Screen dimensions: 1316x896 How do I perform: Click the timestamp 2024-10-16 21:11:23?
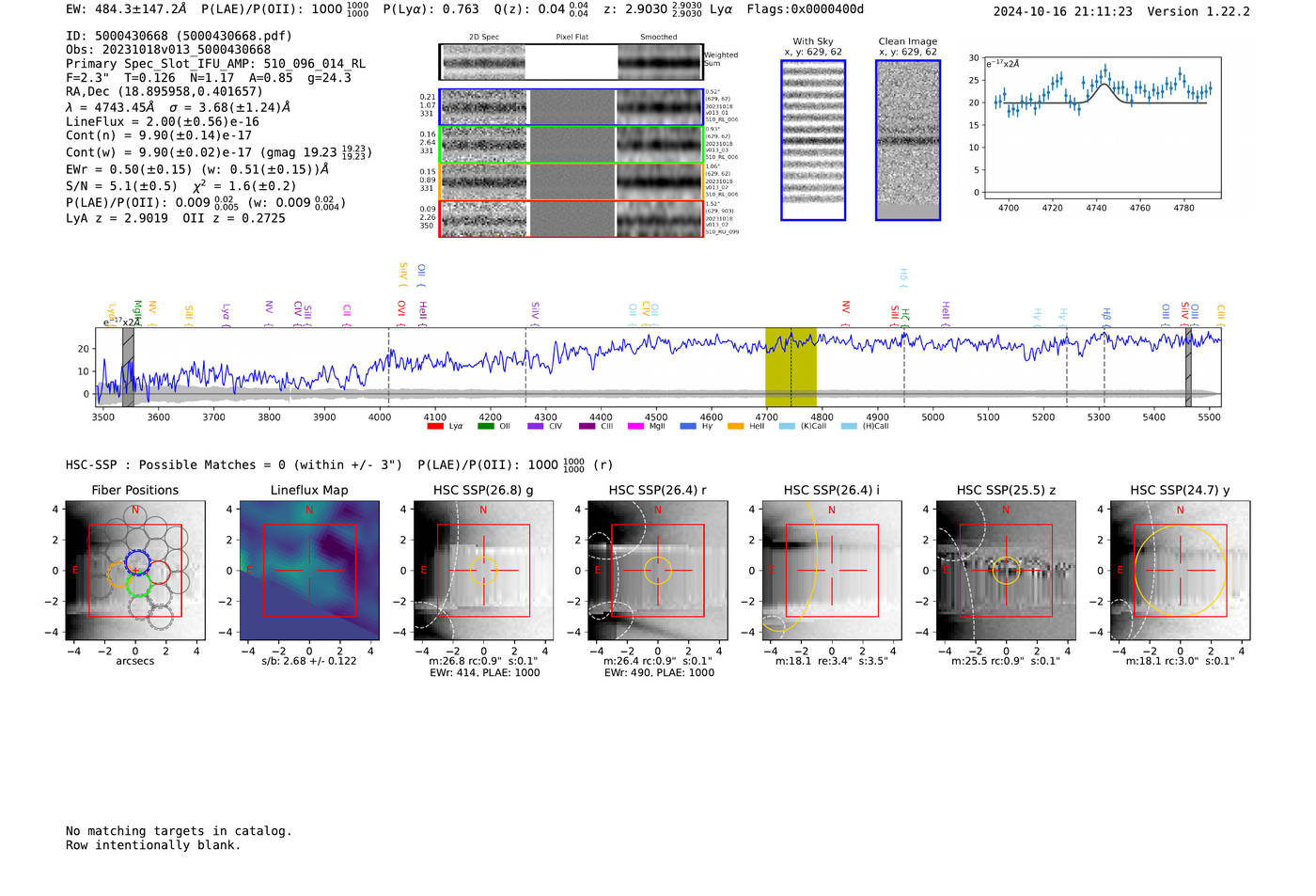(x=1062, y=11)
